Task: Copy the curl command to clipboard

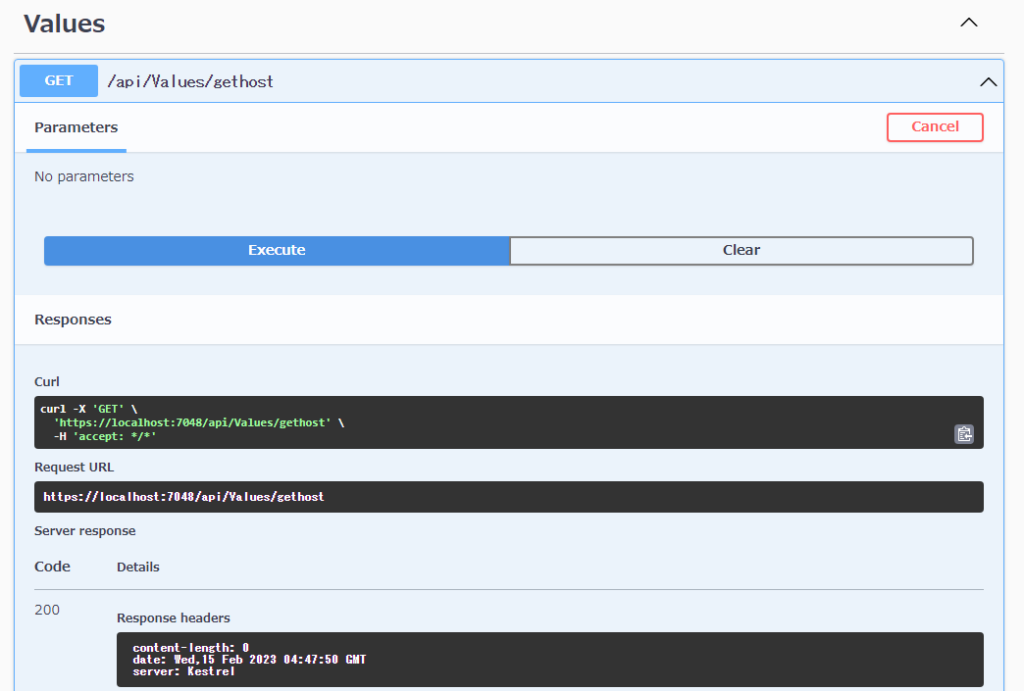Action: pos(963,434)
